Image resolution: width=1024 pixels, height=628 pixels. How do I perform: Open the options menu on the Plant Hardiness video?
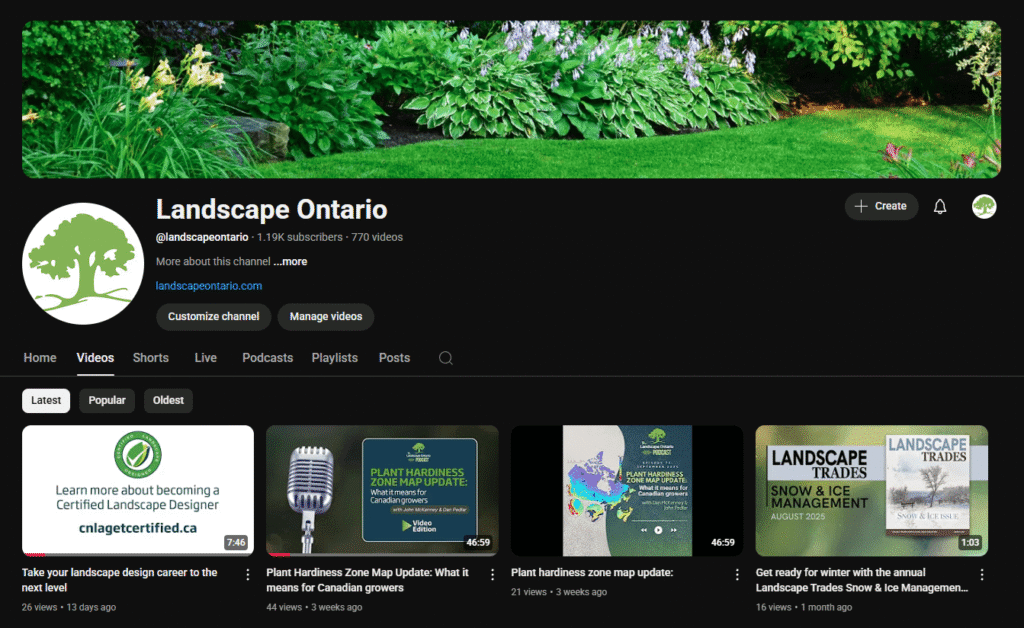coord(492,575)
